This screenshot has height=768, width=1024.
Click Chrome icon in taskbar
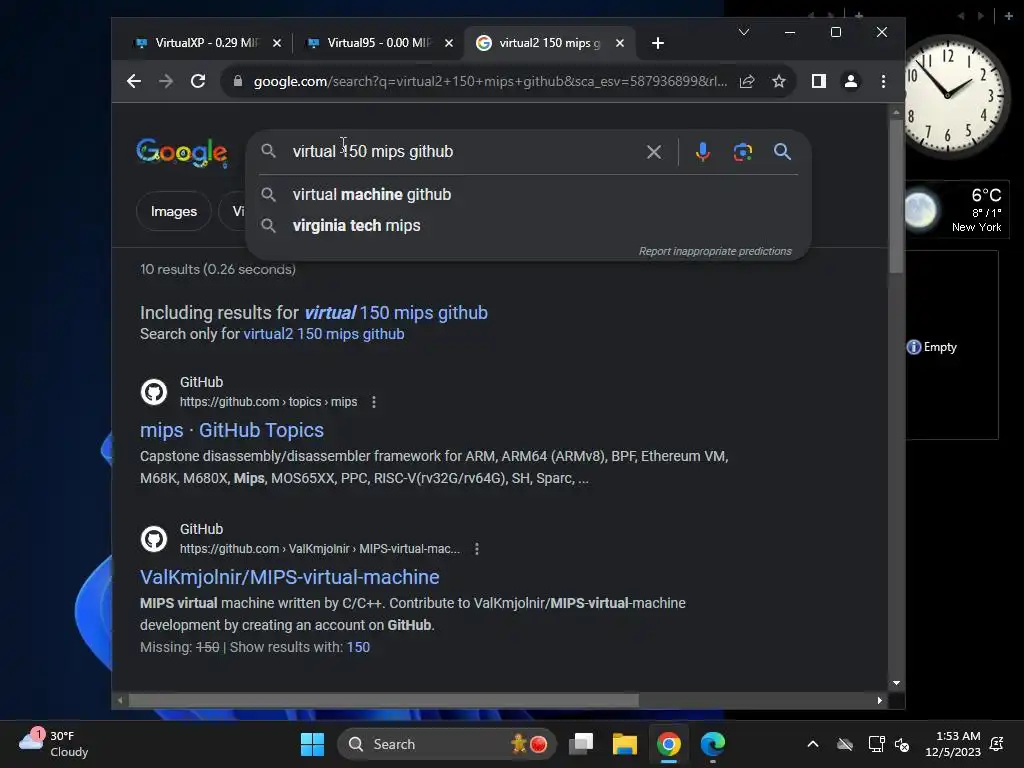click(x=669, y=744)
